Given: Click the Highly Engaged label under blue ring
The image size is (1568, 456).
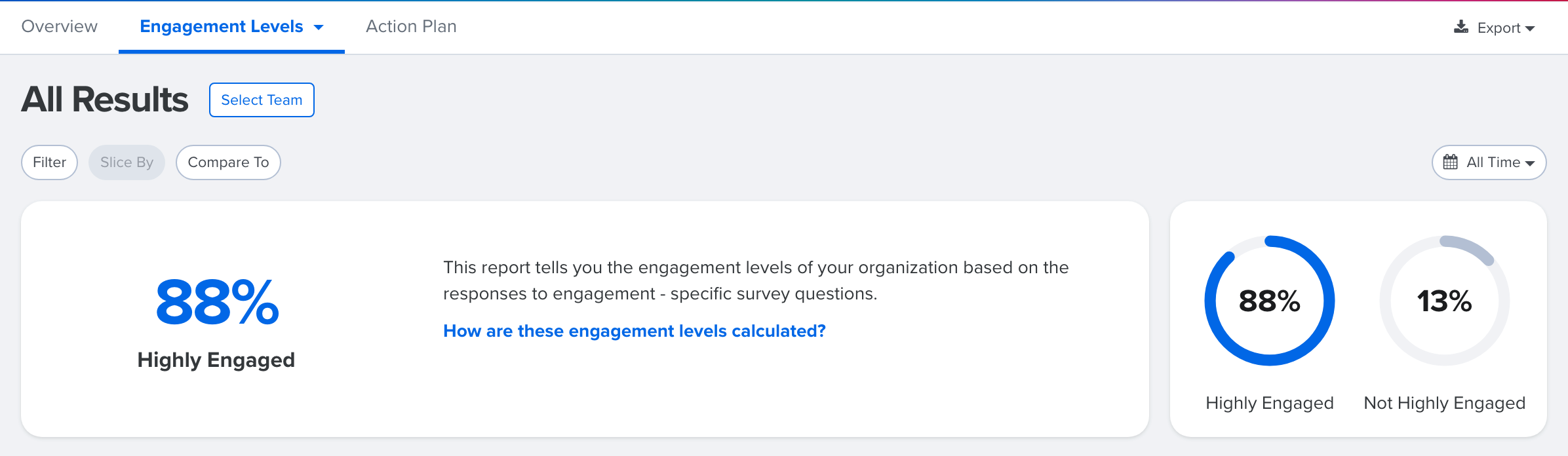Looking at the screenshot, I should (1270, 403).
